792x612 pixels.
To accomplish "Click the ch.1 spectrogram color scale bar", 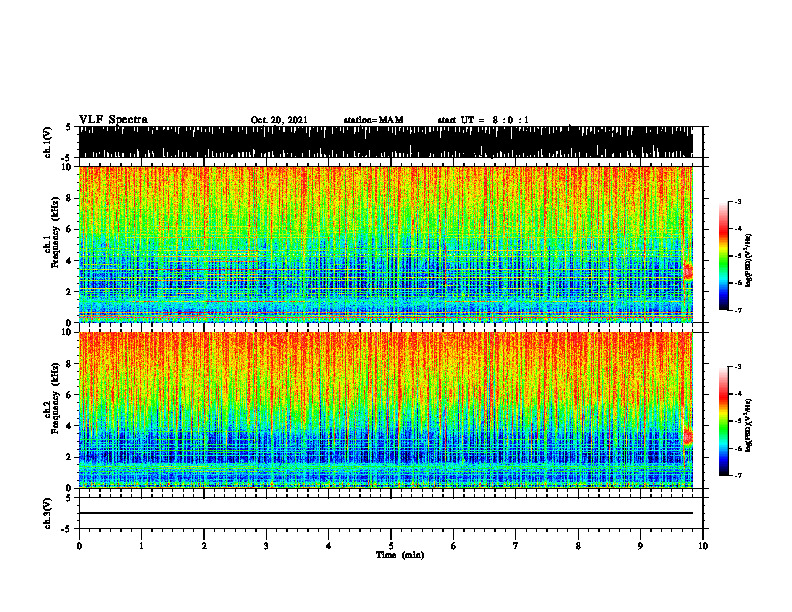I will coord(724,256).
